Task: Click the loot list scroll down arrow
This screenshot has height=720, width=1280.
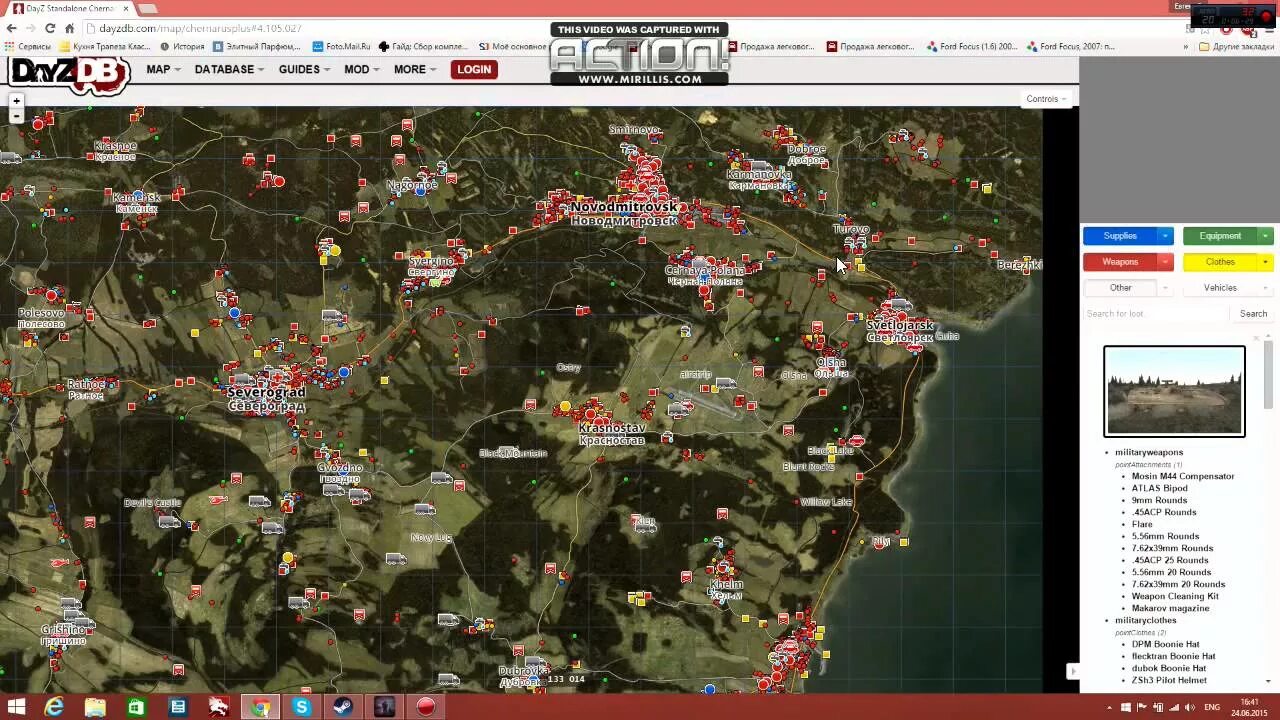Action: (x=1268, y=681)
